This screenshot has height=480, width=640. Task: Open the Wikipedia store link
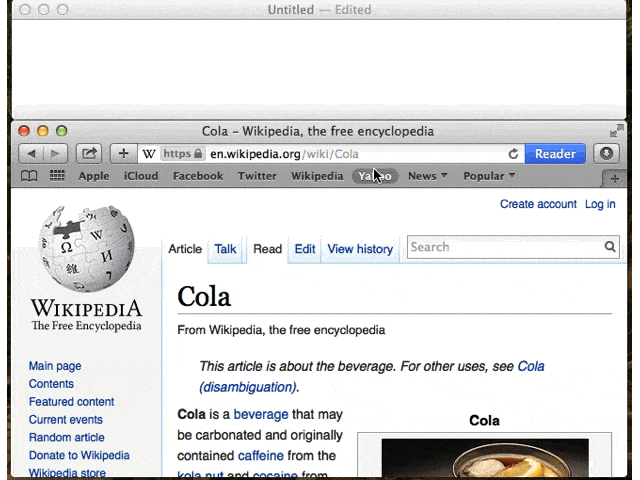pos(67,473)
